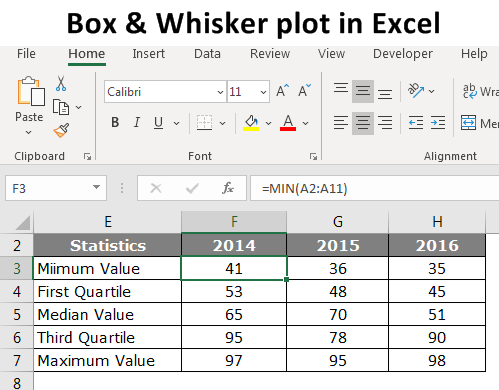Open Insert Function fx dialog

[x=228, y=188]
